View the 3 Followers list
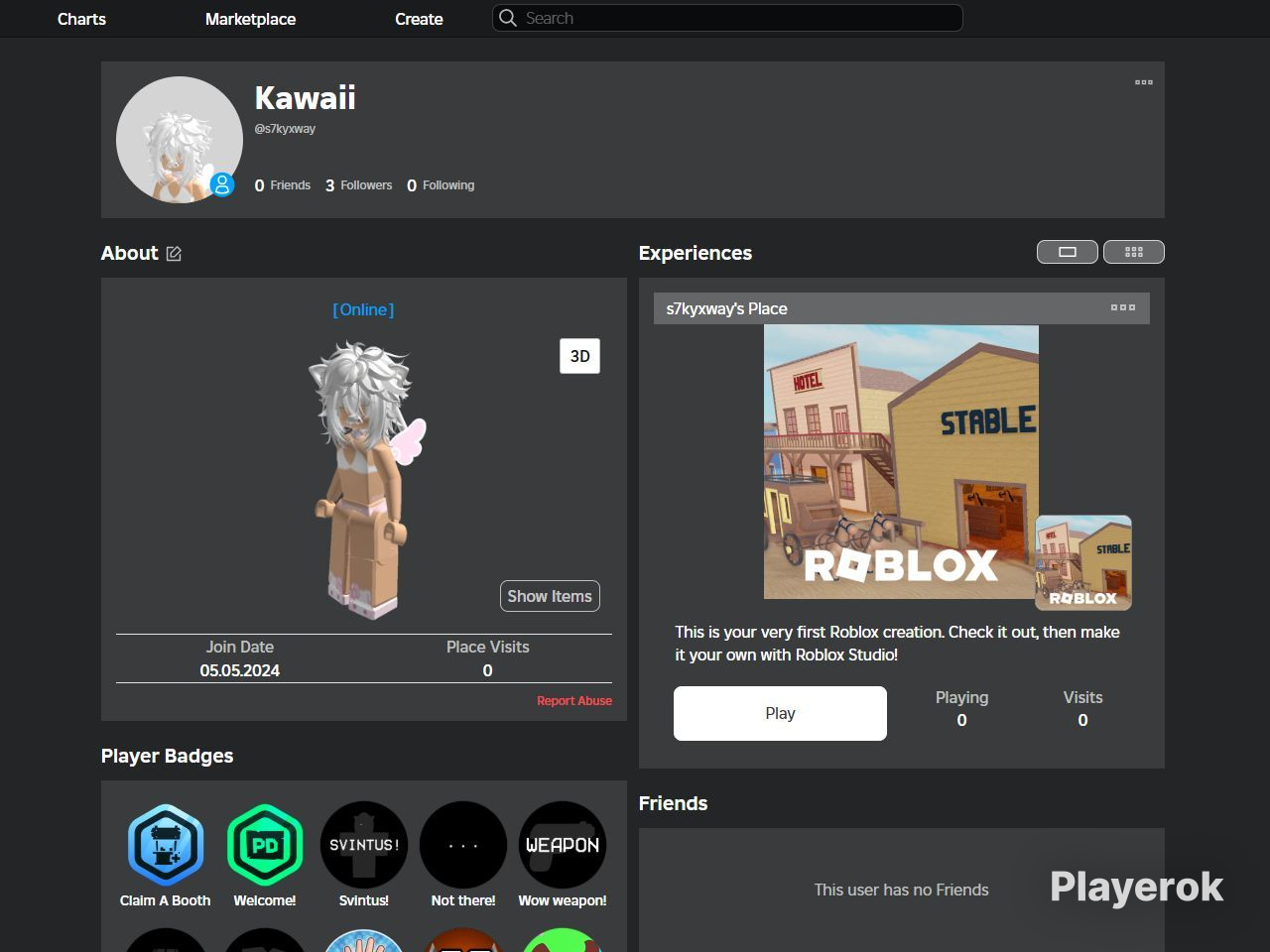Screen dimensions: 1270x952 tap(359, 185)
